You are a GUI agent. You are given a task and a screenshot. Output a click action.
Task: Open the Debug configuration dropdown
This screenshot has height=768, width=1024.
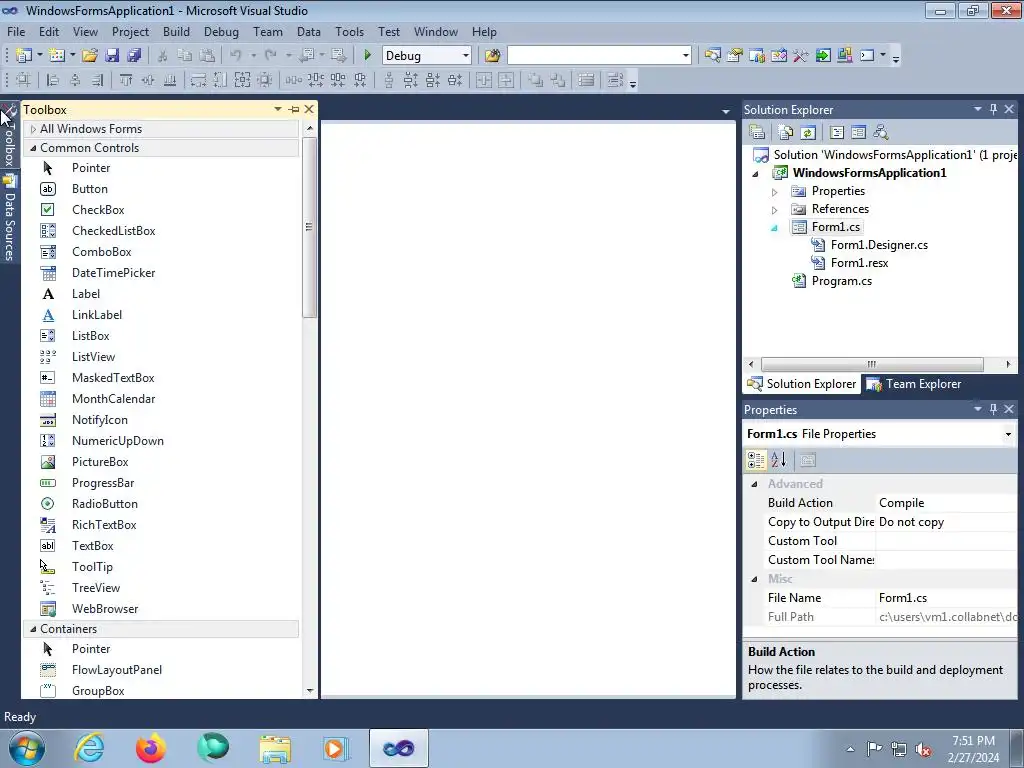[466, 56]
